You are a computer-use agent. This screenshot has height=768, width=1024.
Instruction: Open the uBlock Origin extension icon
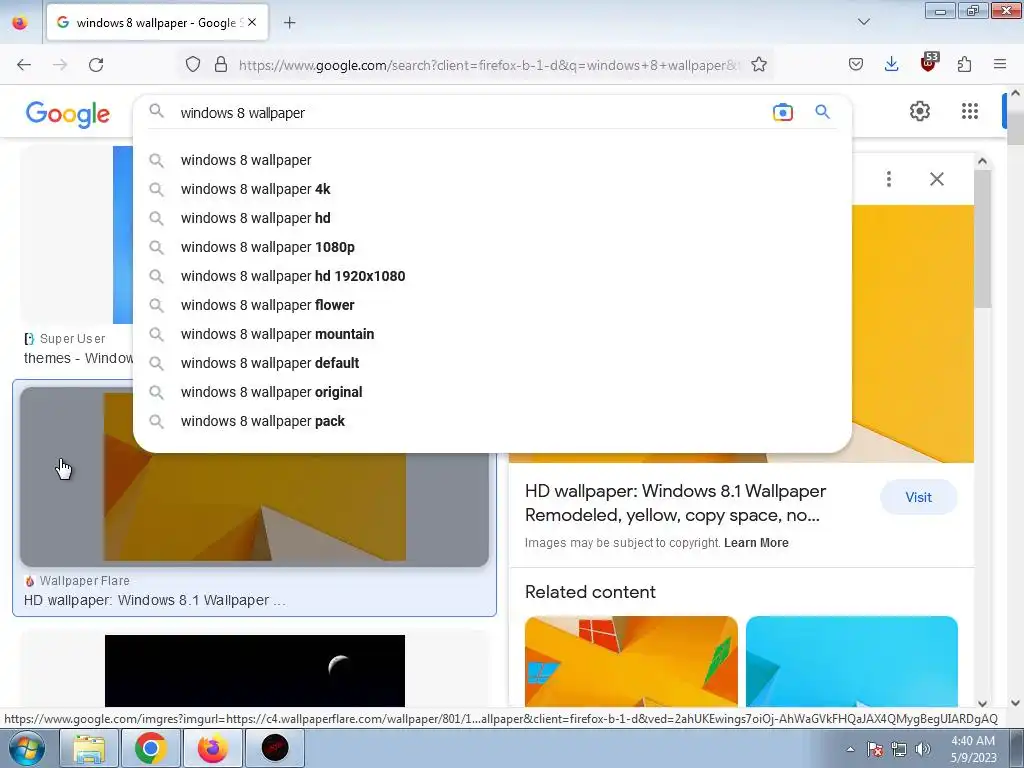pyautogui.click(x=929, y=63)
